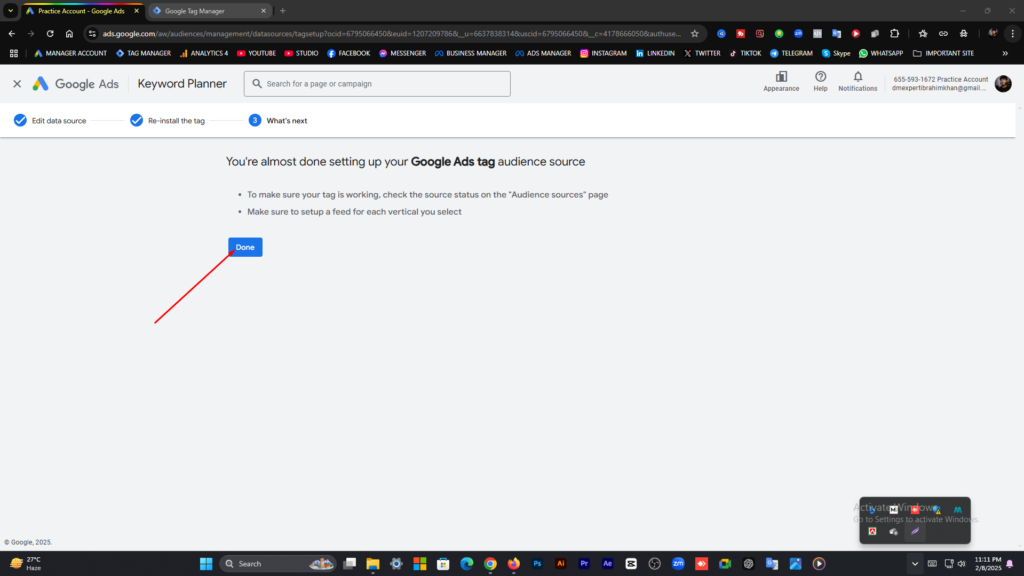Click the Google Ads logo
The image size is (1024, 576).
(x=76, y=84)
